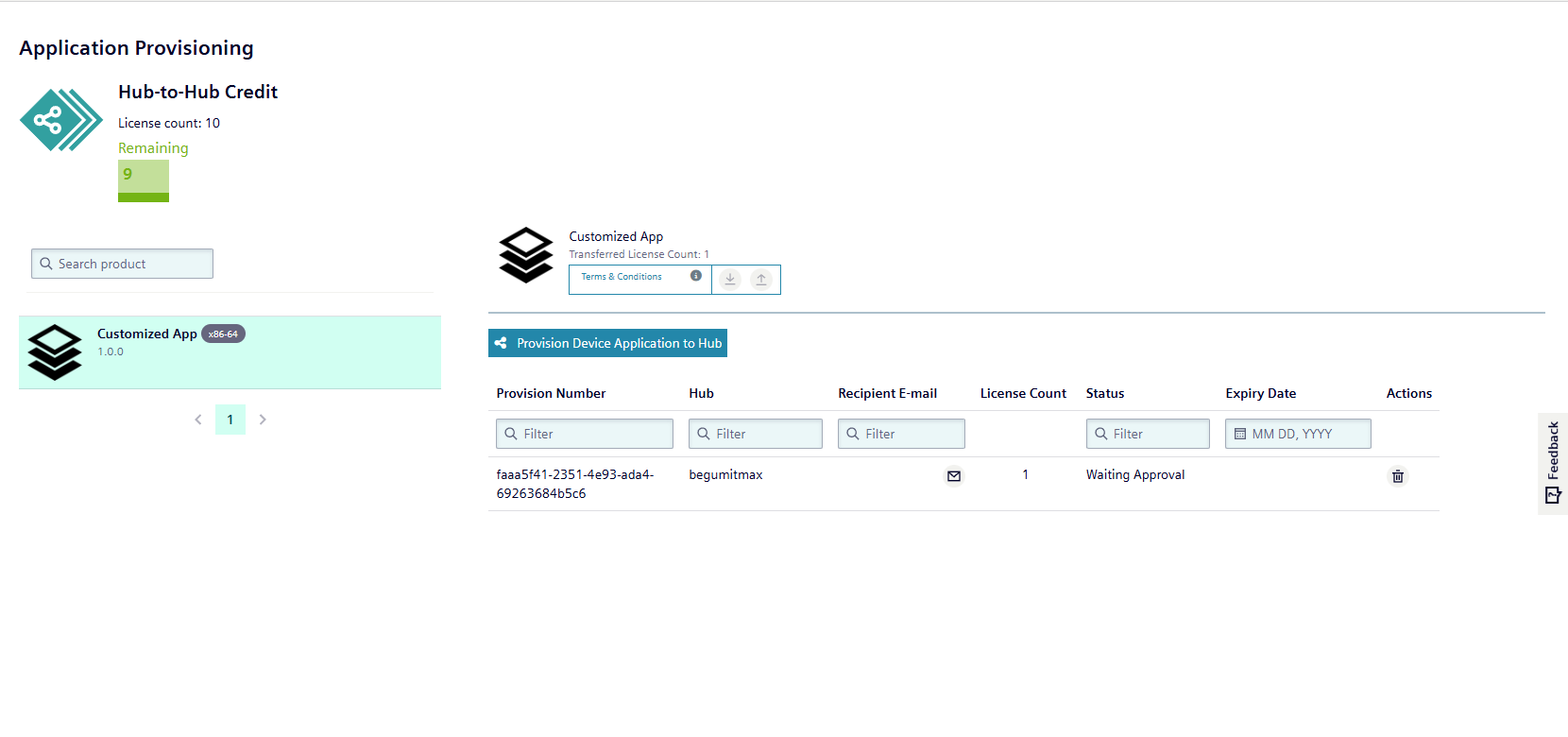Click the Terms & Conditions info icon

pyautogui.click(x=696, y=276)
